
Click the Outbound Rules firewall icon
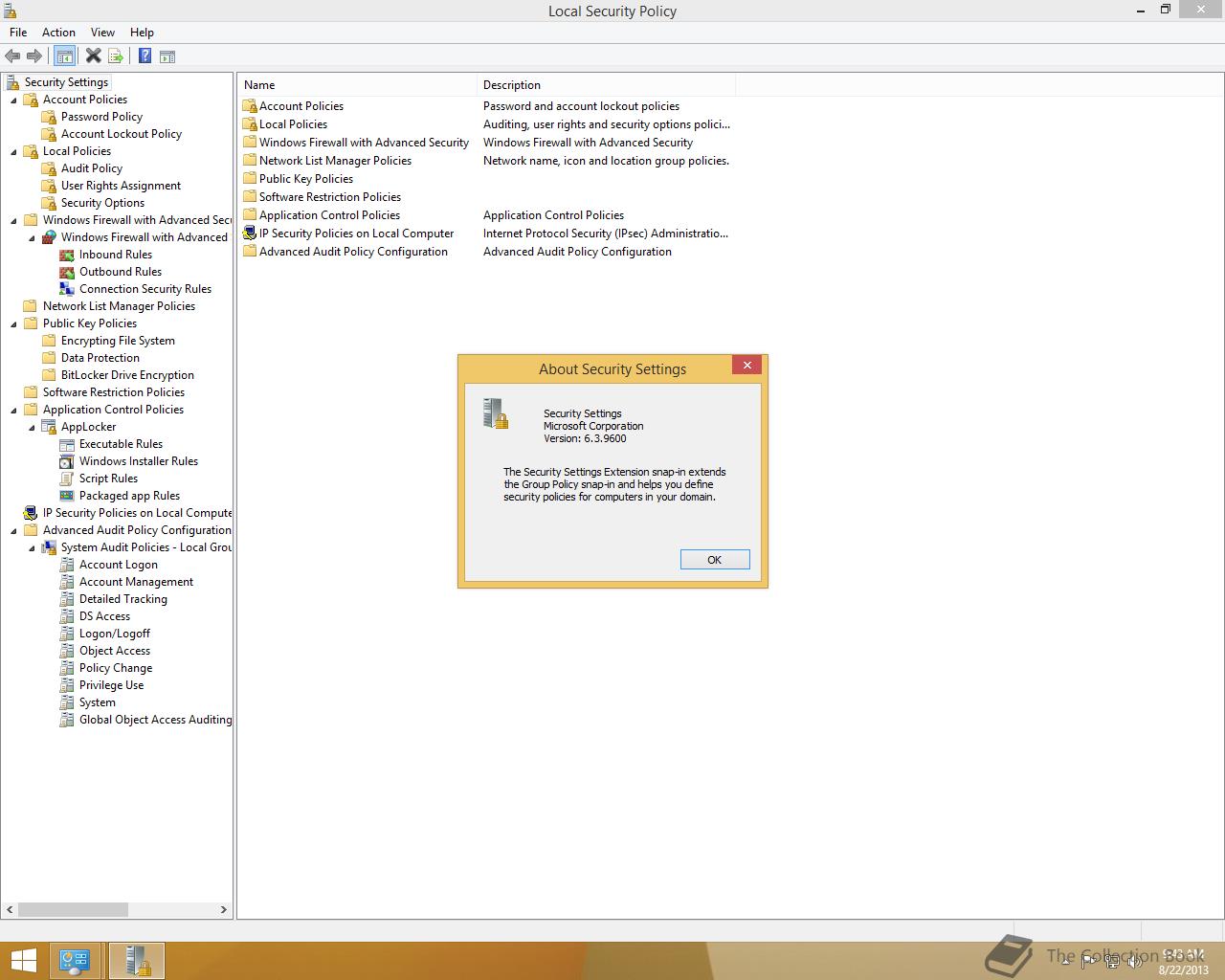click(67, 272)
